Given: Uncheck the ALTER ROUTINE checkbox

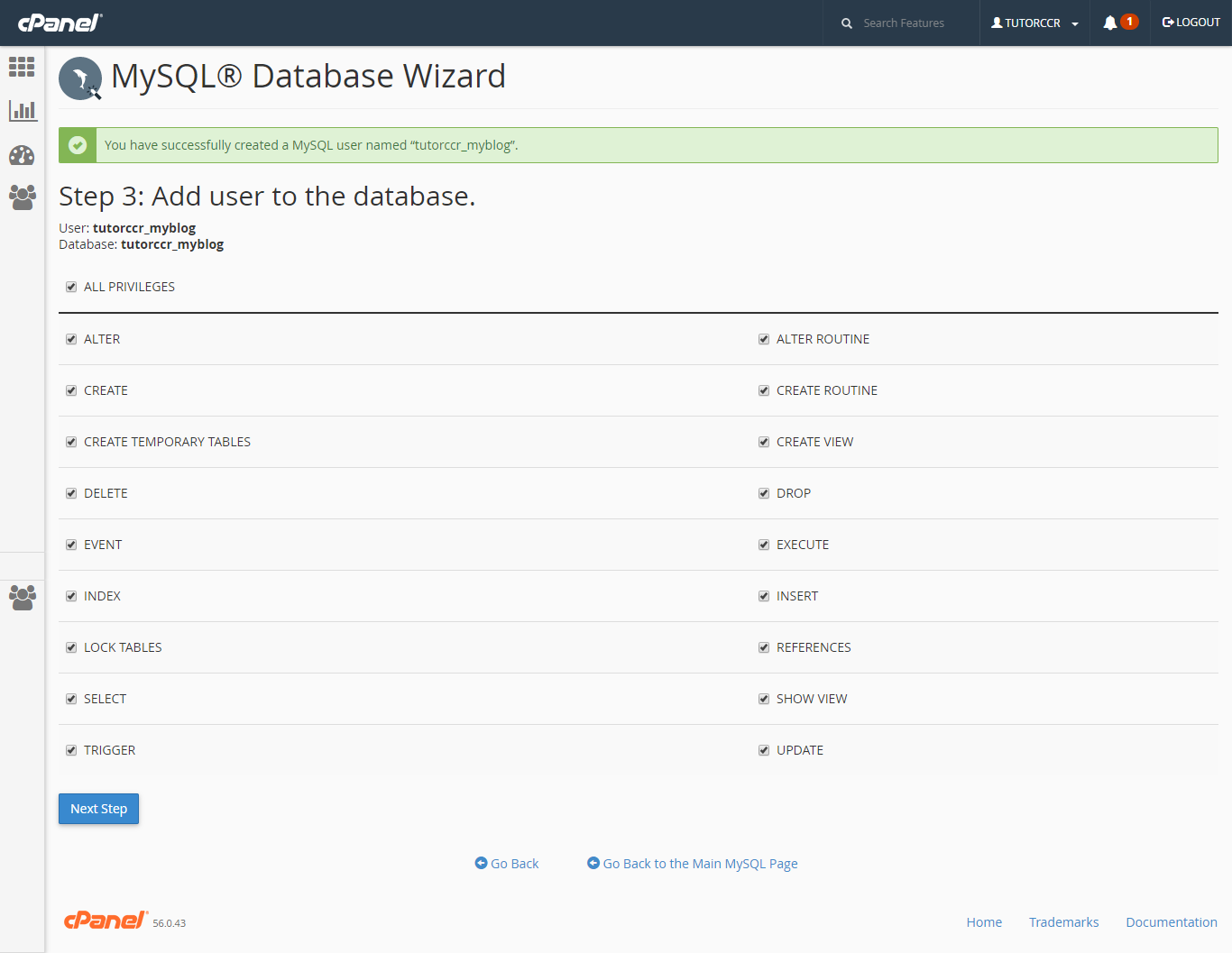Looking at the screenshot, I should click(x=764, y=339).
